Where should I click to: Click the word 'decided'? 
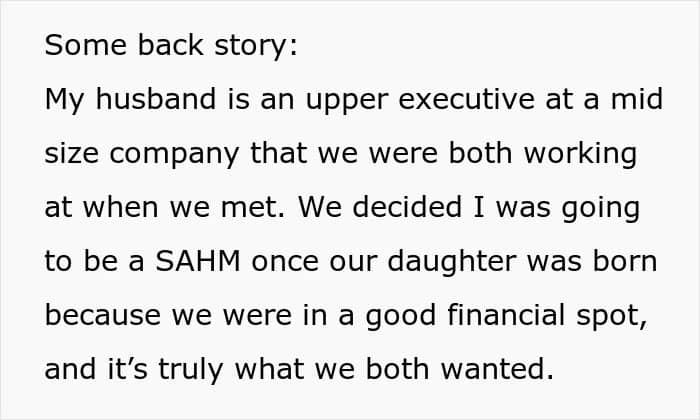pos(407,207)
